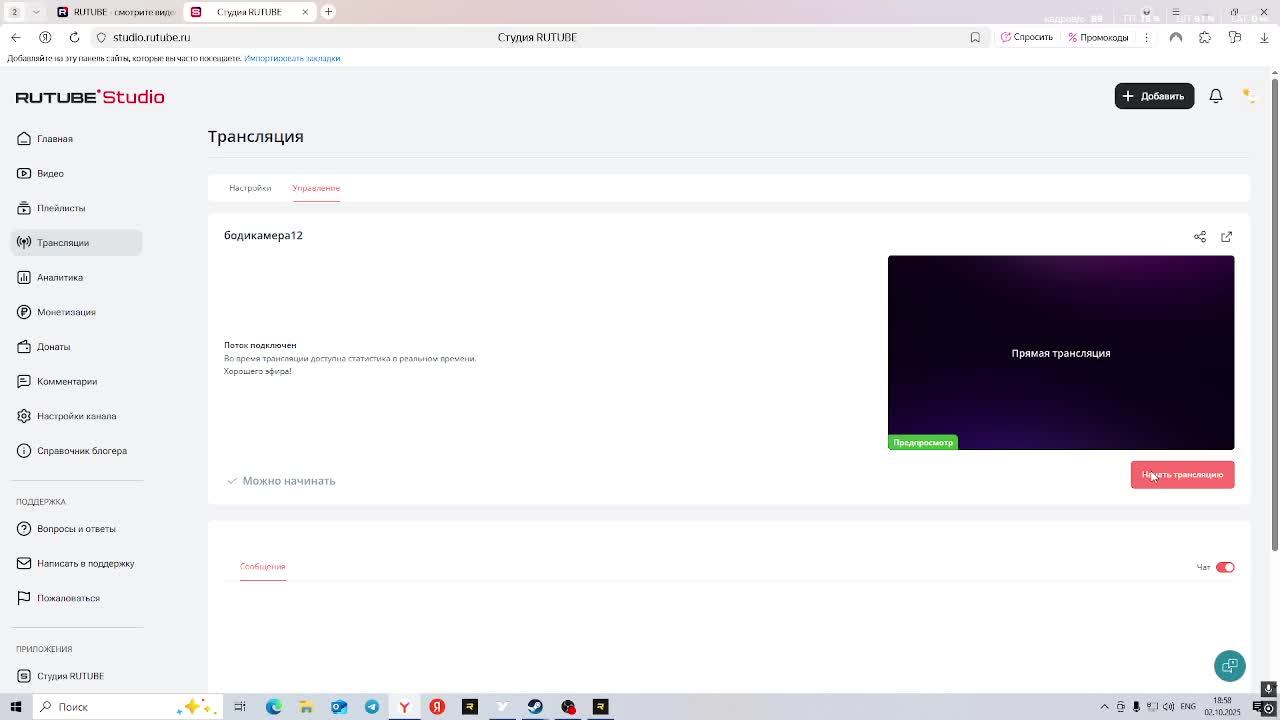Image resolution: width=1280 pixels, height=720 pixels.
Task: Open browser extensions icon
Action: pyautogui.click(x=1205, y=37)
